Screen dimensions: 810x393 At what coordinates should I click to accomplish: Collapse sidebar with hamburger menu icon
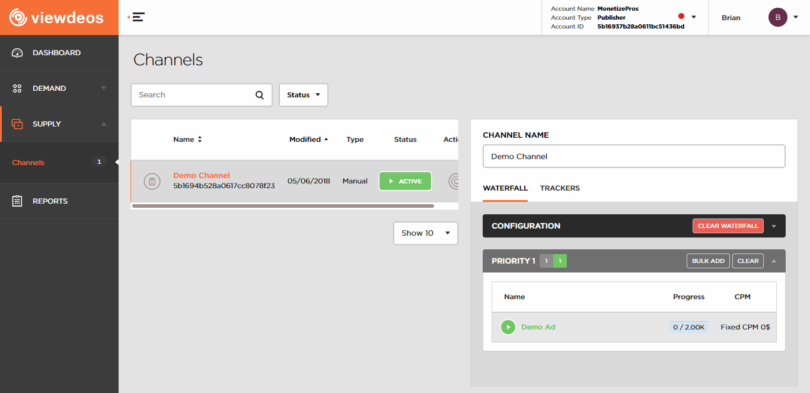pyautogui.click(x=137, y=17)
